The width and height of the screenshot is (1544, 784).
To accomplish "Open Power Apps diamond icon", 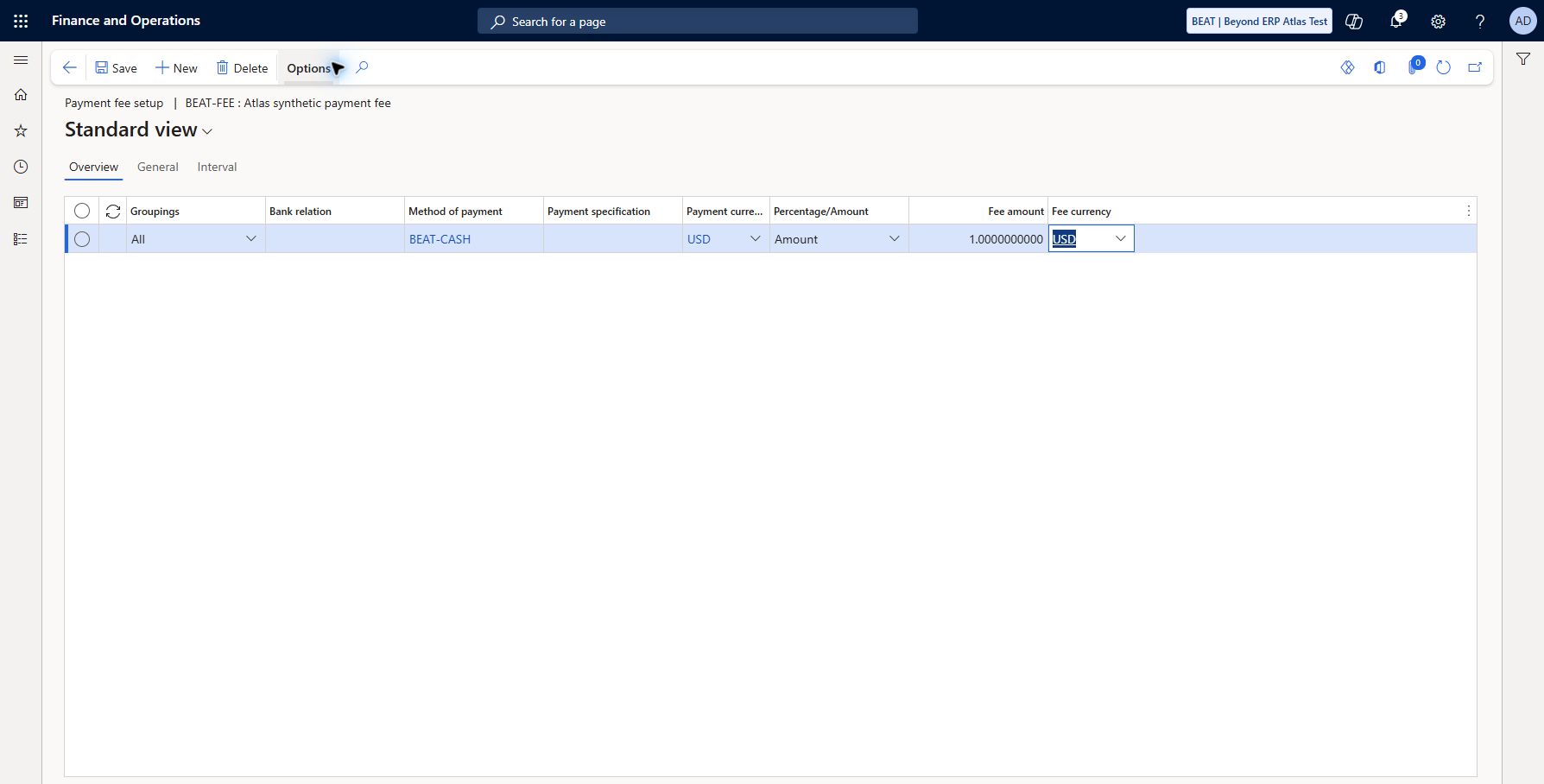I will coord(1347,67).
